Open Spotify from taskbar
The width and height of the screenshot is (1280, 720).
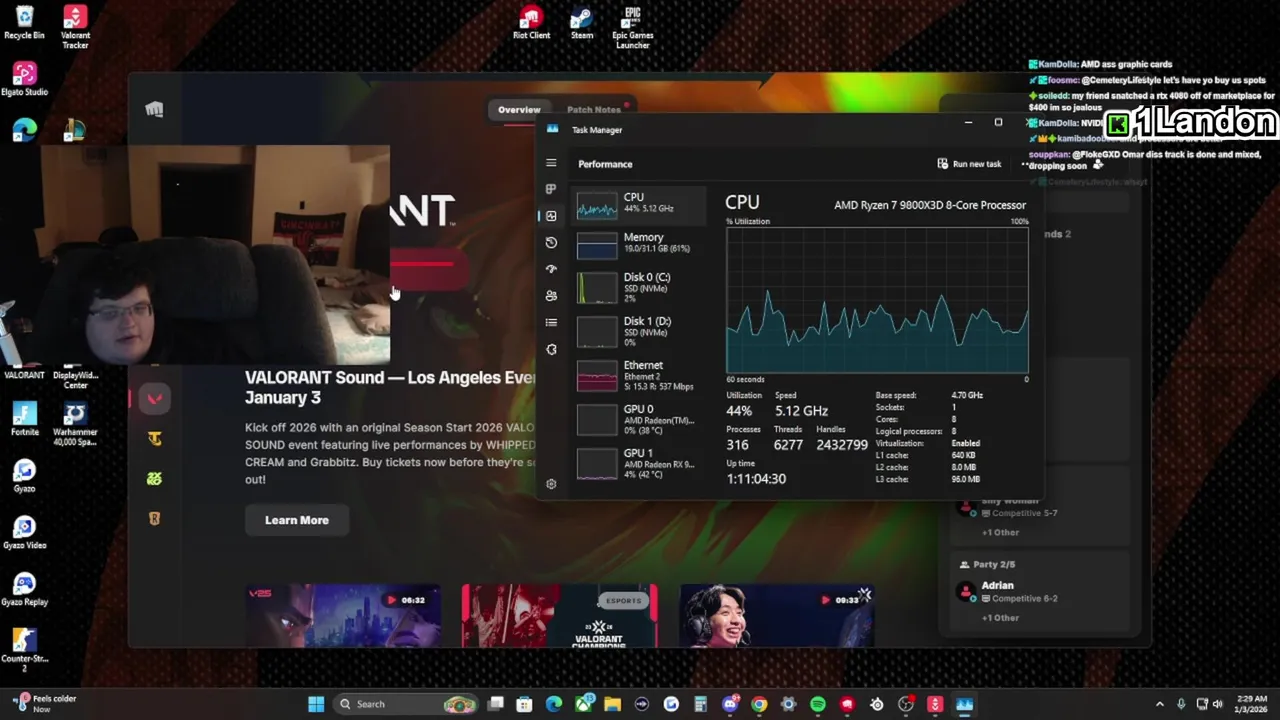818,704
